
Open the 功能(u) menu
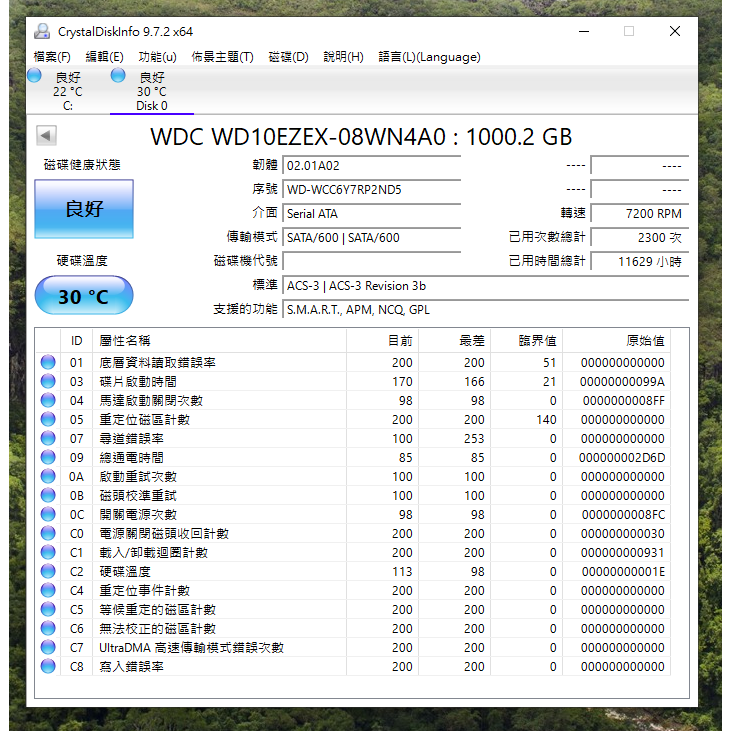[157, 57]
